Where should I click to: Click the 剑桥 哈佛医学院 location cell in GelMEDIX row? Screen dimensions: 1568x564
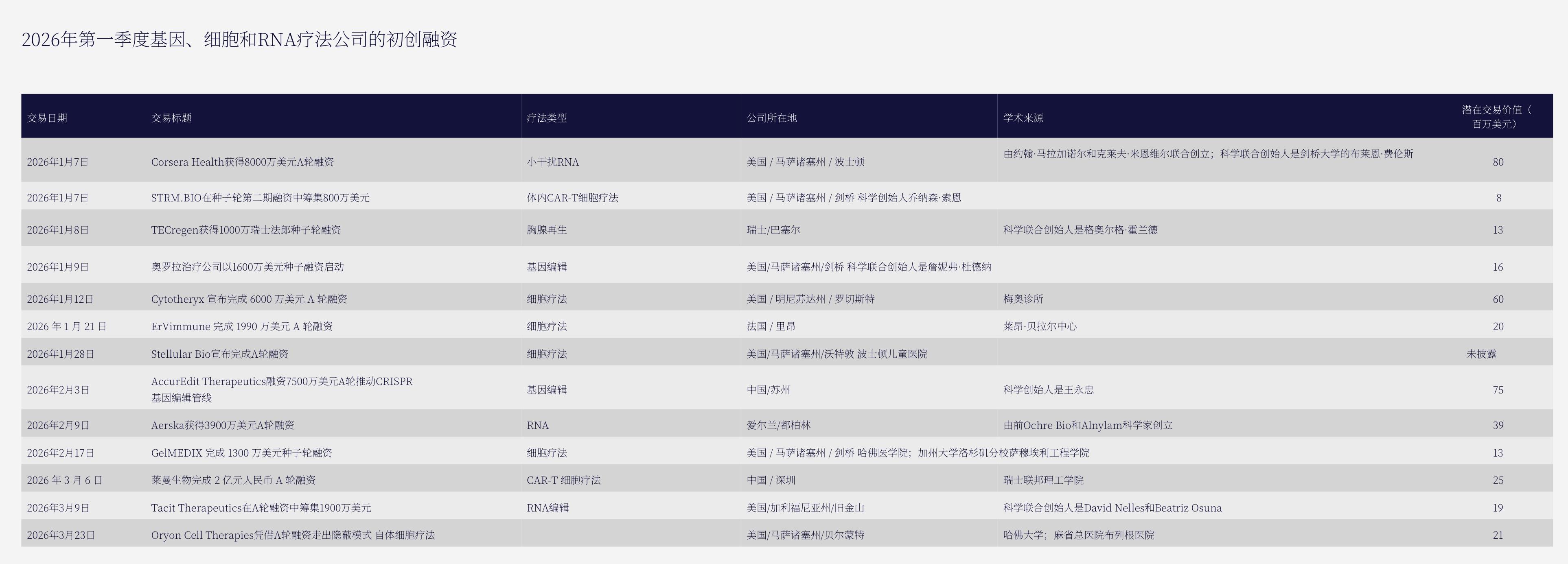[x=918, y=453]
